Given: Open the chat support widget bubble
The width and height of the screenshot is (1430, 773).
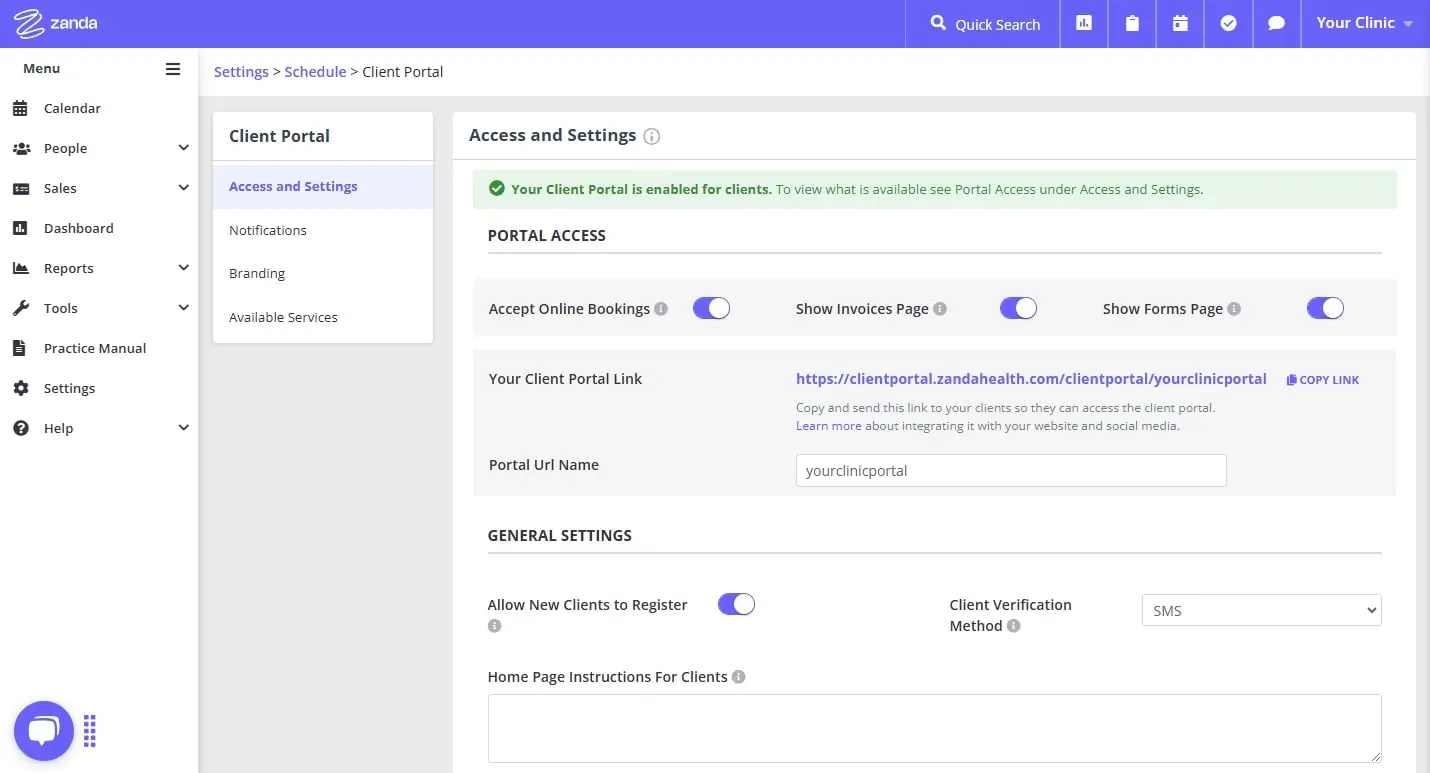Looking at the screenshot, I should (44, 731).
